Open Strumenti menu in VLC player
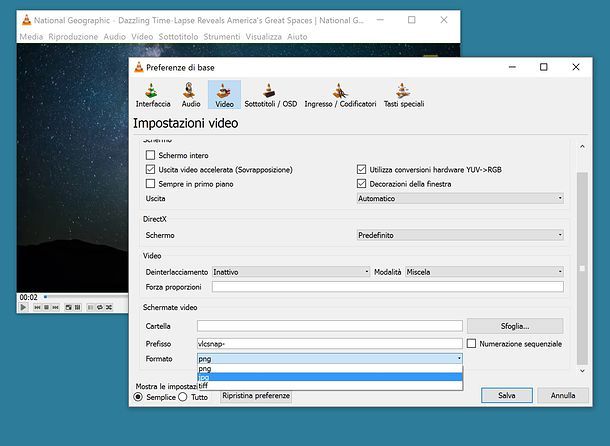The height and width of the screenshot is (446, 610). pos(222,37)
